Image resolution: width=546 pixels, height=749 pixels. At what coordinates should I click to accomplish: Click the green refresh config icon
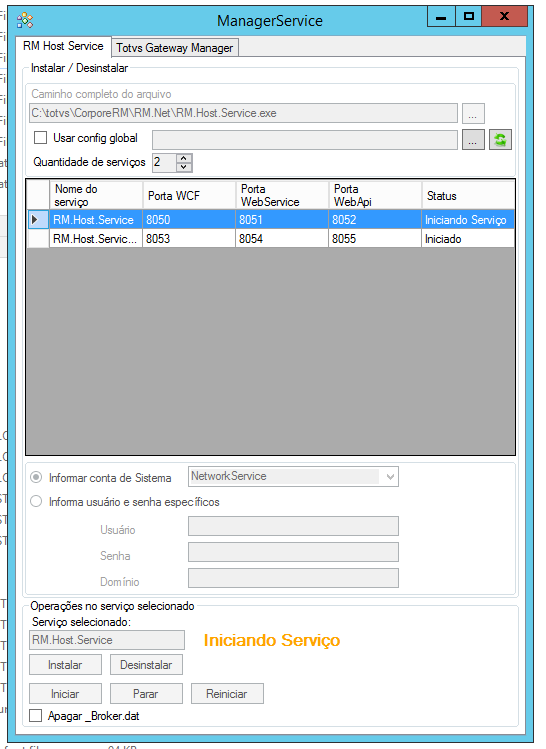click(x=500, y=140)
